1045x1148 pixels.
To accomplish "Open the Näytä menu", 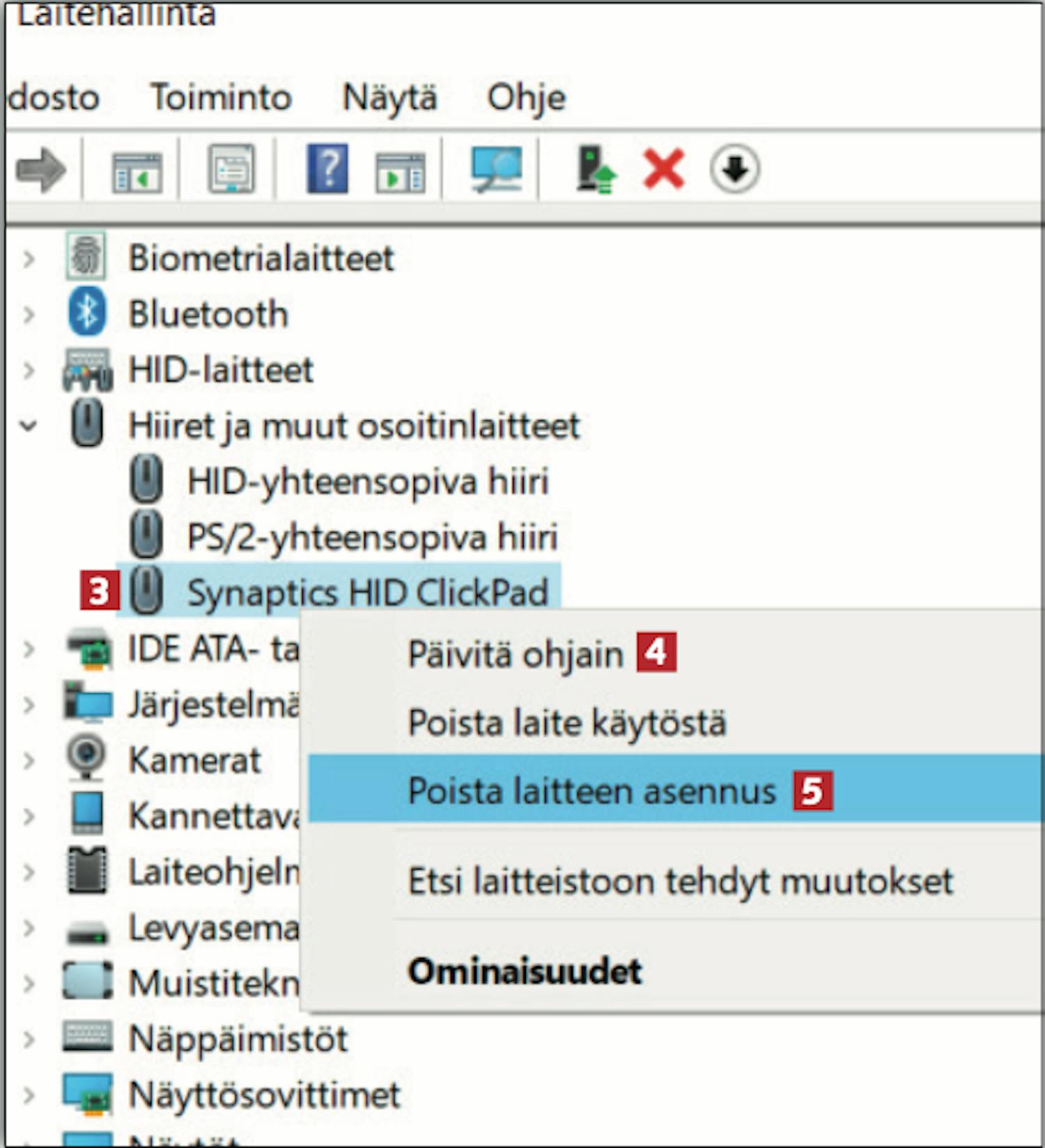I will (389, 97).
